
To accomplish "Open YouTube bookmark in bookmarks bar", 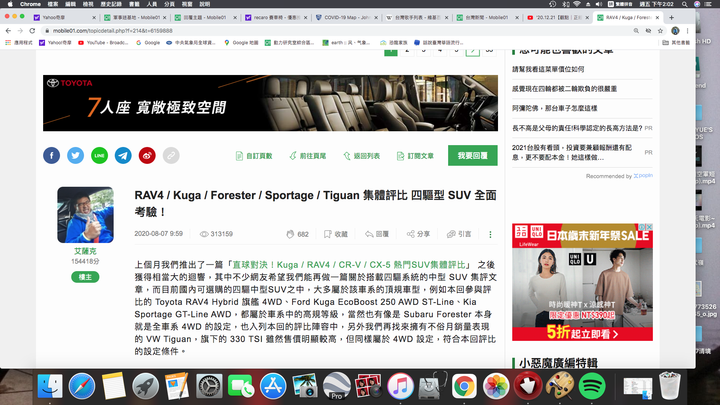I will [103, 43].
